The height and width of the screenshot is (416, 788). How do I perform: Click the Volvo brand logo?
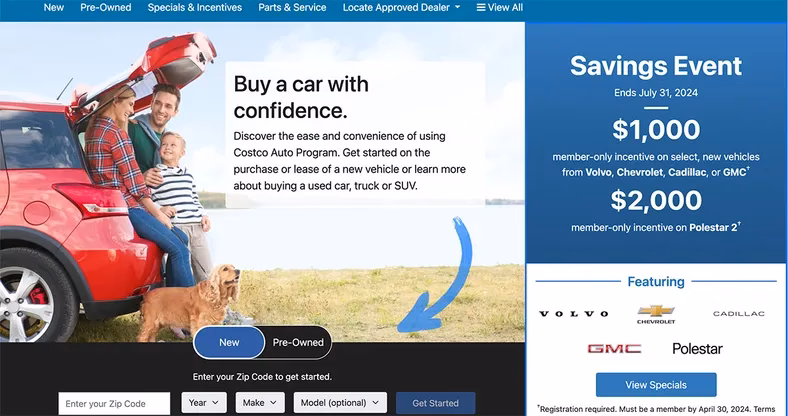tap(573, 314)
